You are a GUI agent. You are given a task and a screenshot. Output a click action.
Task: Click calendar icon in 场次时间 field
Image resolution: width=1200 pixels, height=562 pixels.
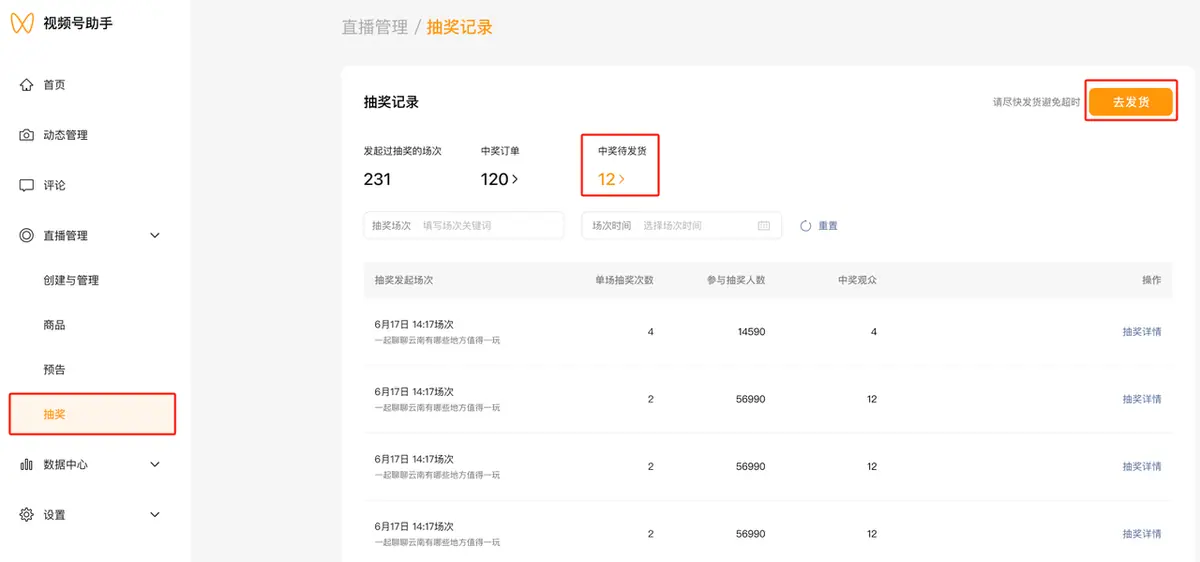click(x=764, y=226)
